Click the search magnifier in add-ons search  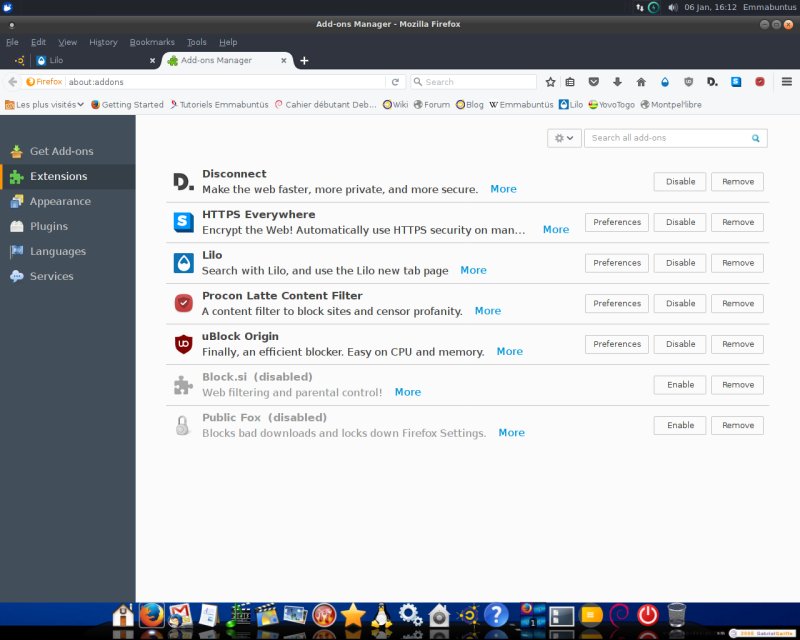click(x=756, y=138)
